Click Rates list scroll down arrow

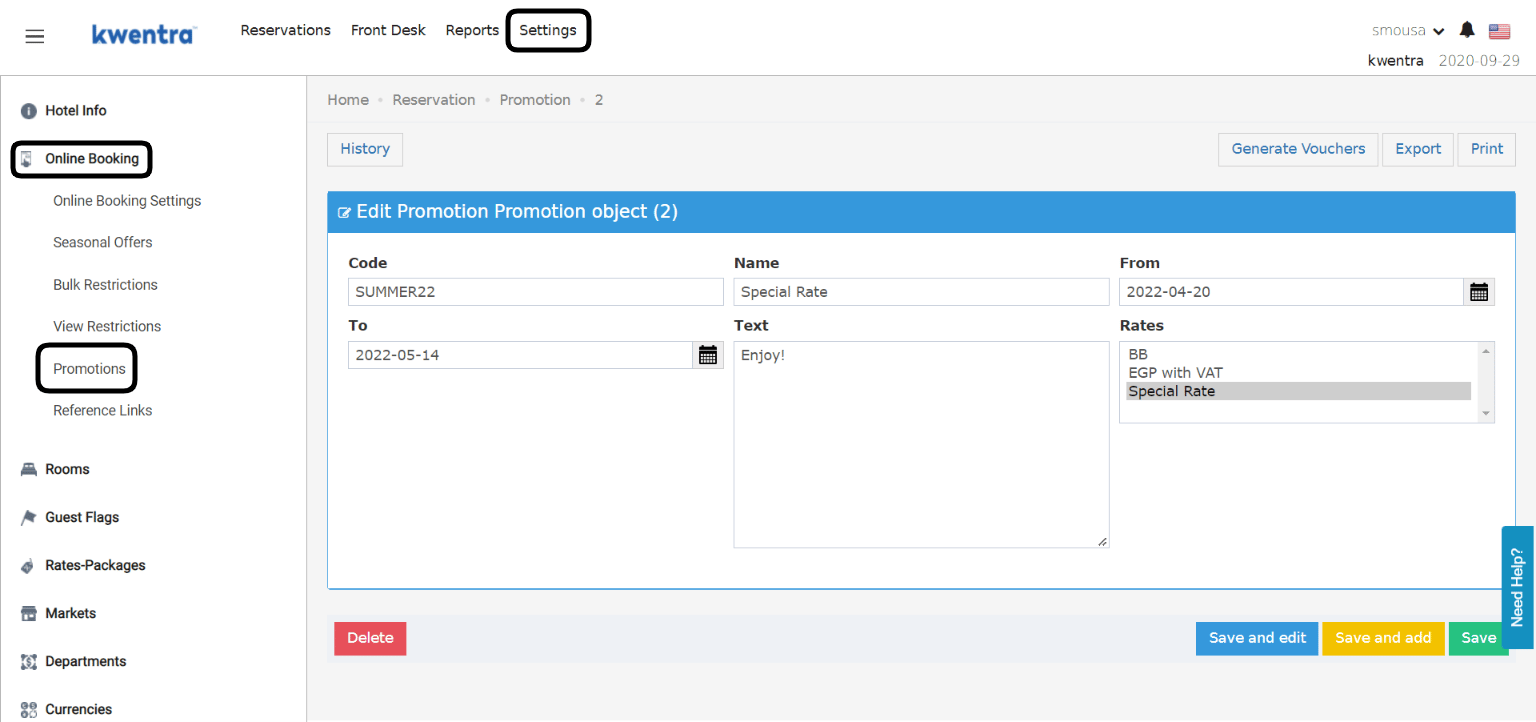[x=1486, y=414]
